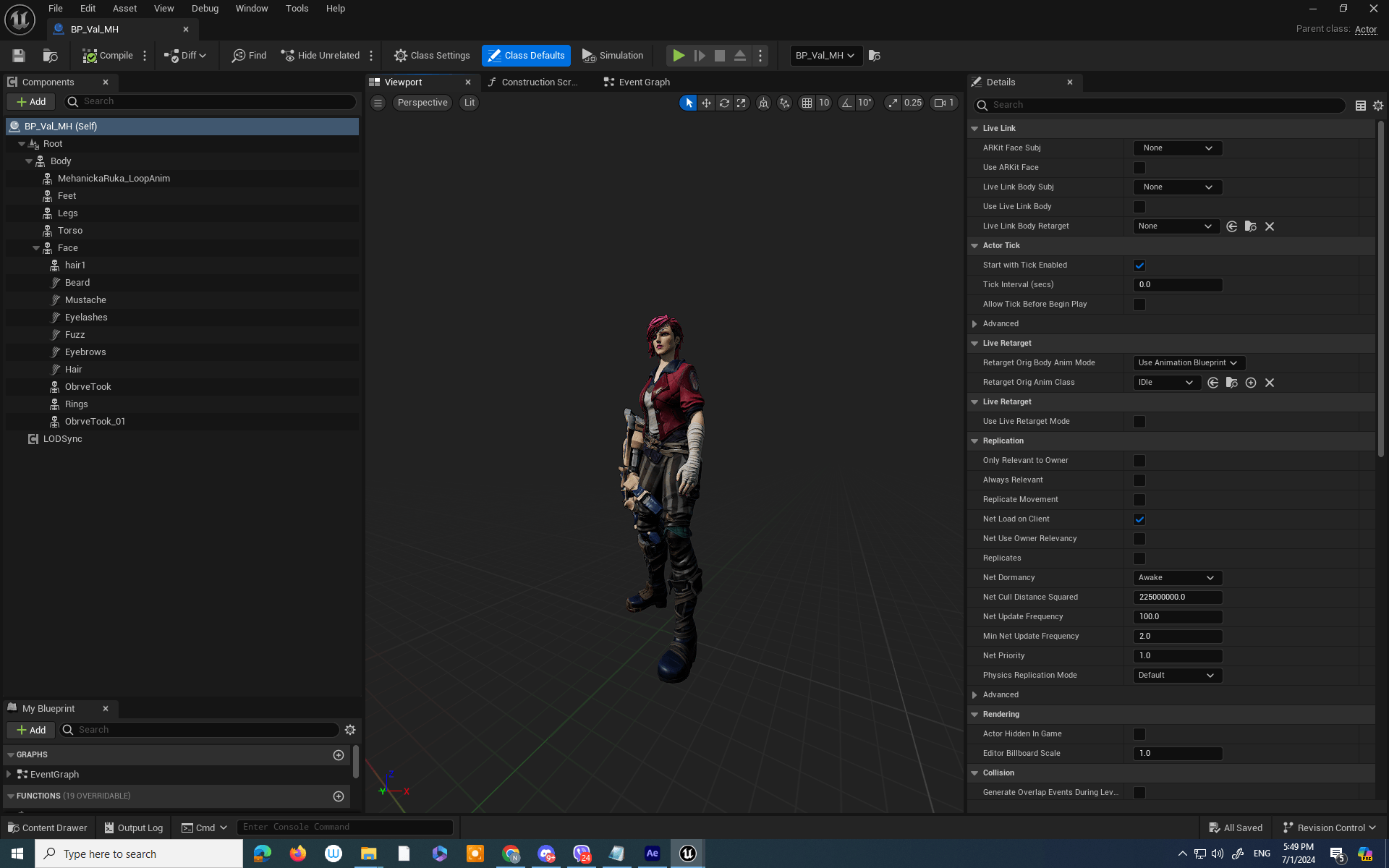Collapse the Replication section
1389x868 pixels.
coord(974,441)
